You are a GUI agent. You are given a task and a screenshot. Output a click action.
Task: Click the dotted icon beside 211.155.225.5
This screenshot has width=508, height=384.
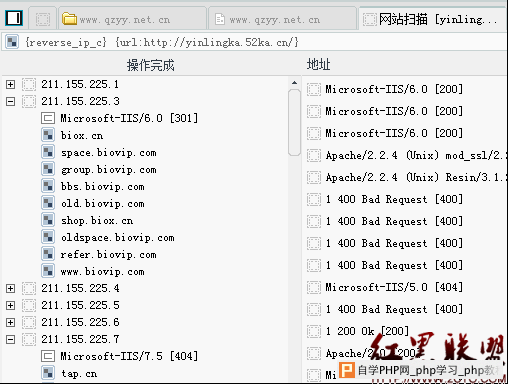point(29,305)
